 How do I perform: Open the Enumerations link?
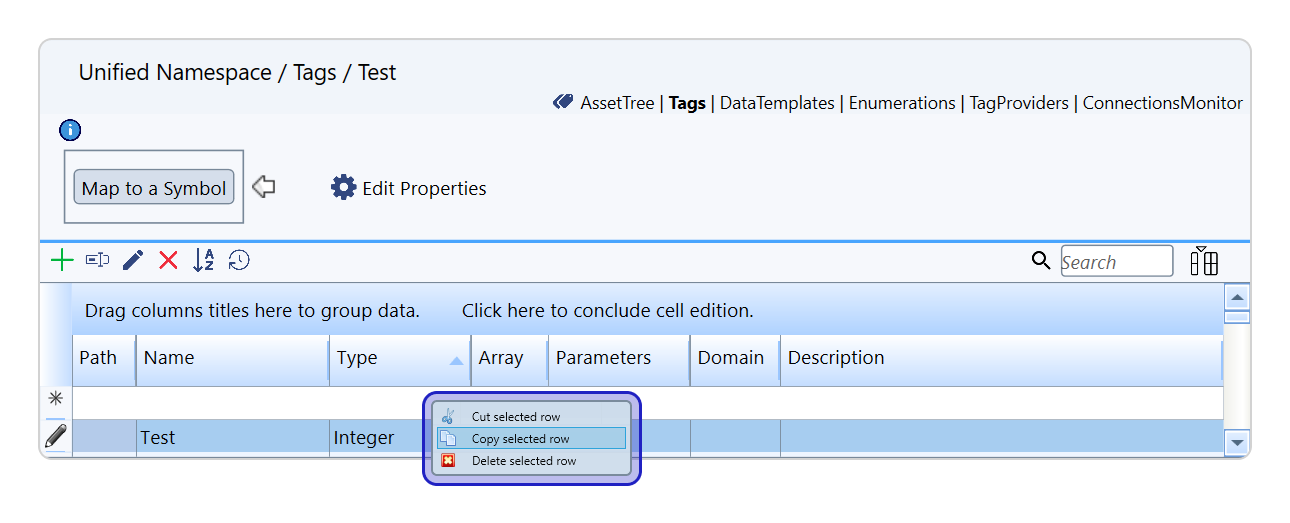pyautogui.click(x=901, y=103)
